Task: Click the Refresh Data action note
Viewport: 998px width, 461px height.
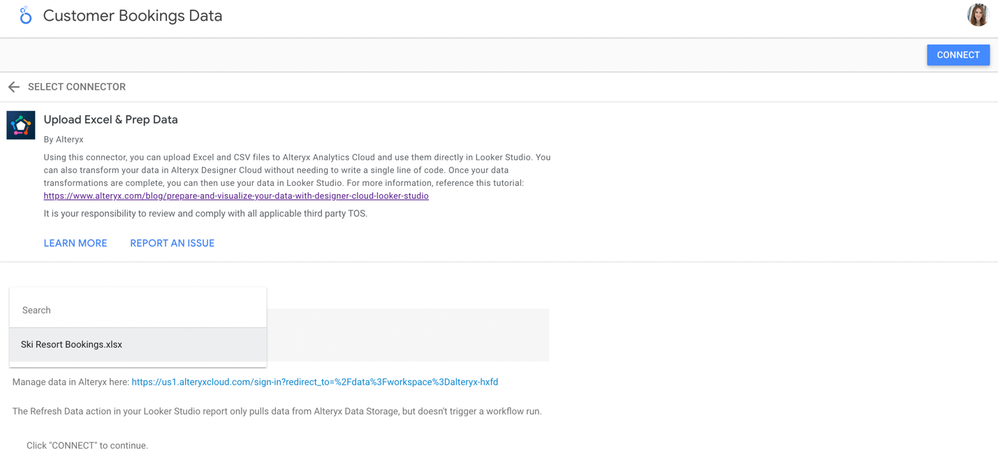Action: (x=277, y=411)
